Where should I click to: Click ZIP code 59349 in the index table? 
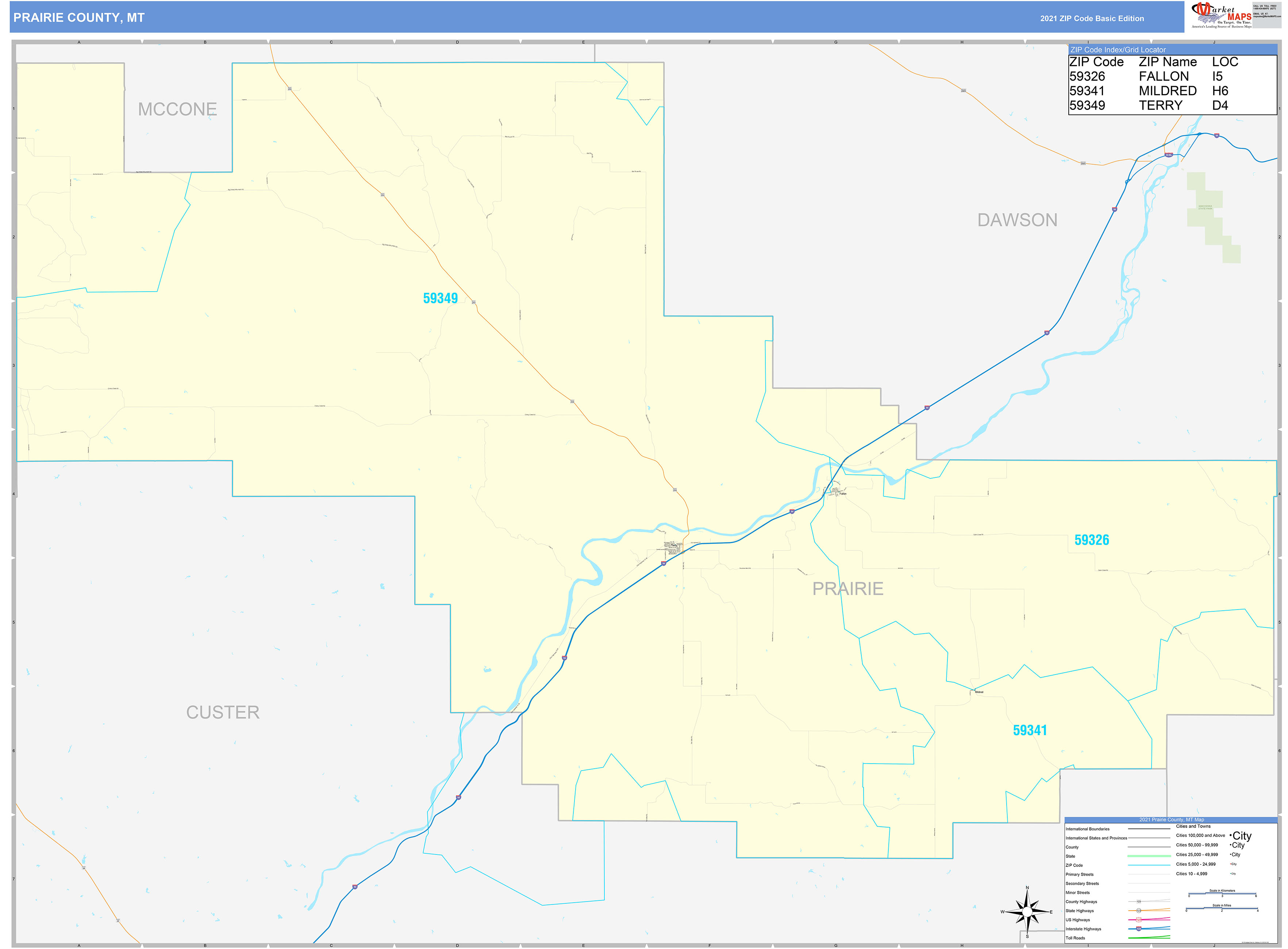click(x=1087, y=105)
